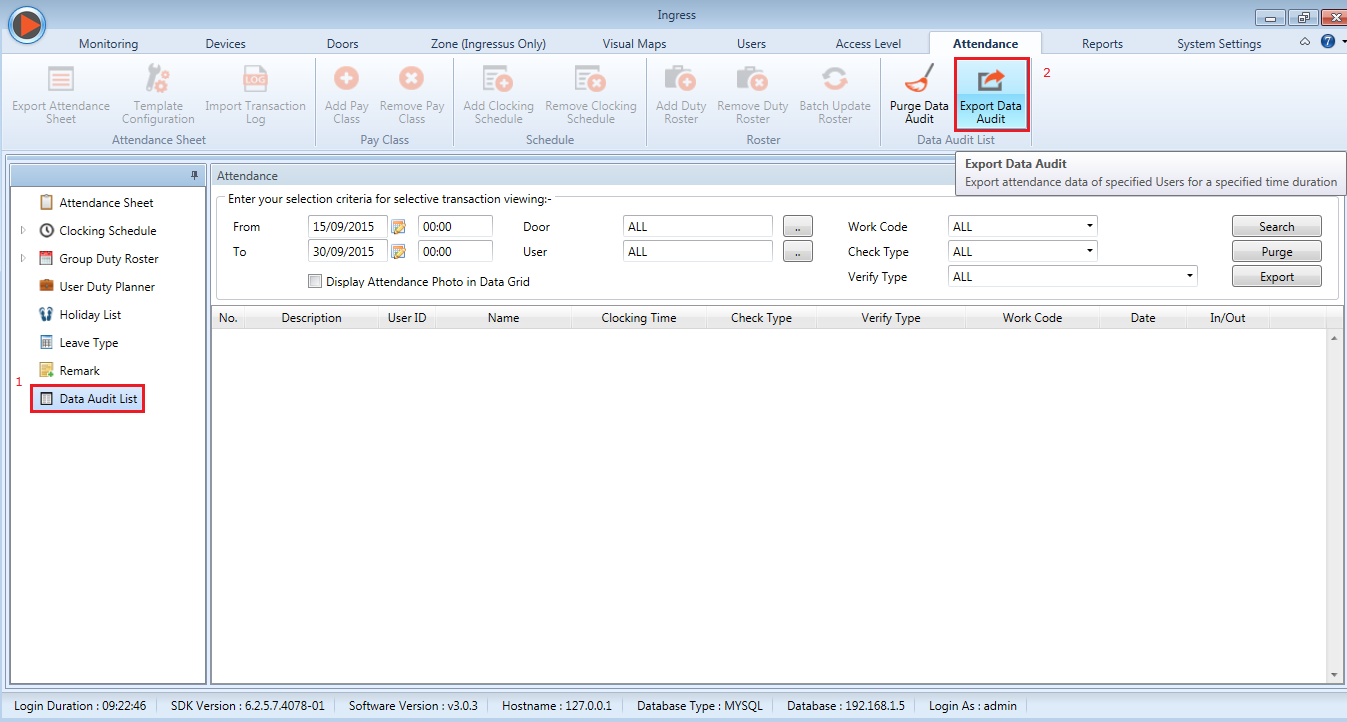Open calendar picker for From date
This screenshot has height=722, width=1347.
pyautogui.click(x=398, y=227)
